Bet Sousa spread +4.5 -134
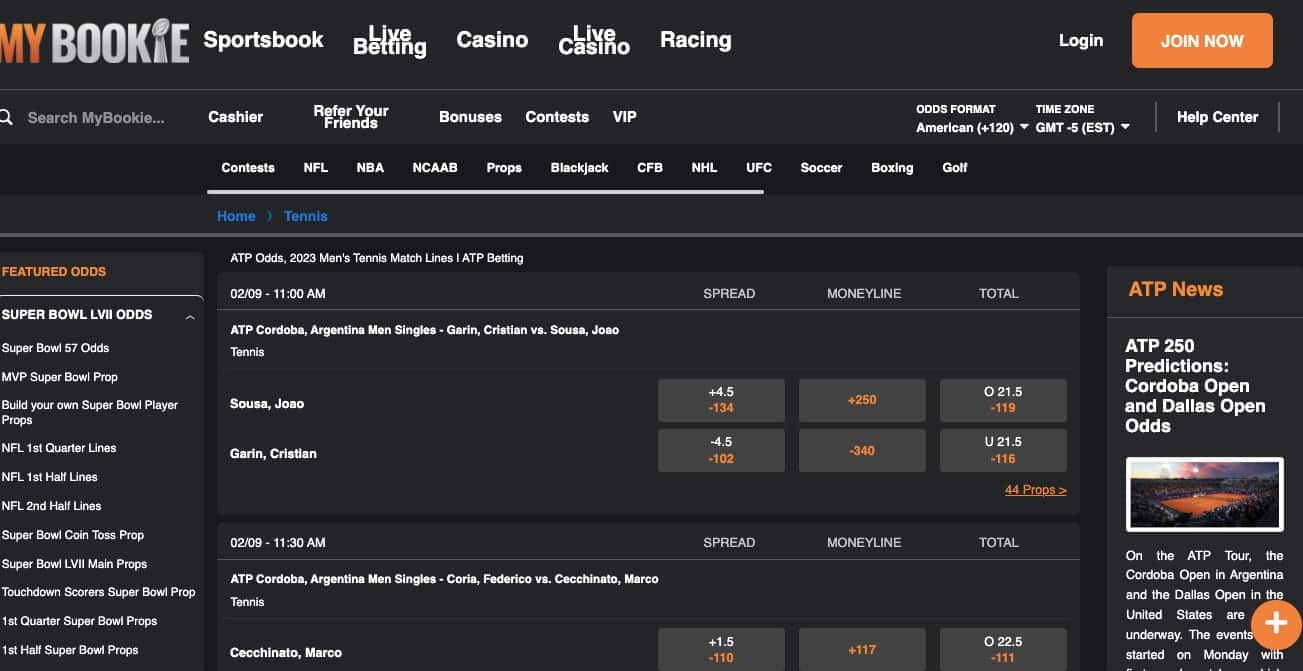 pos(721,400)
